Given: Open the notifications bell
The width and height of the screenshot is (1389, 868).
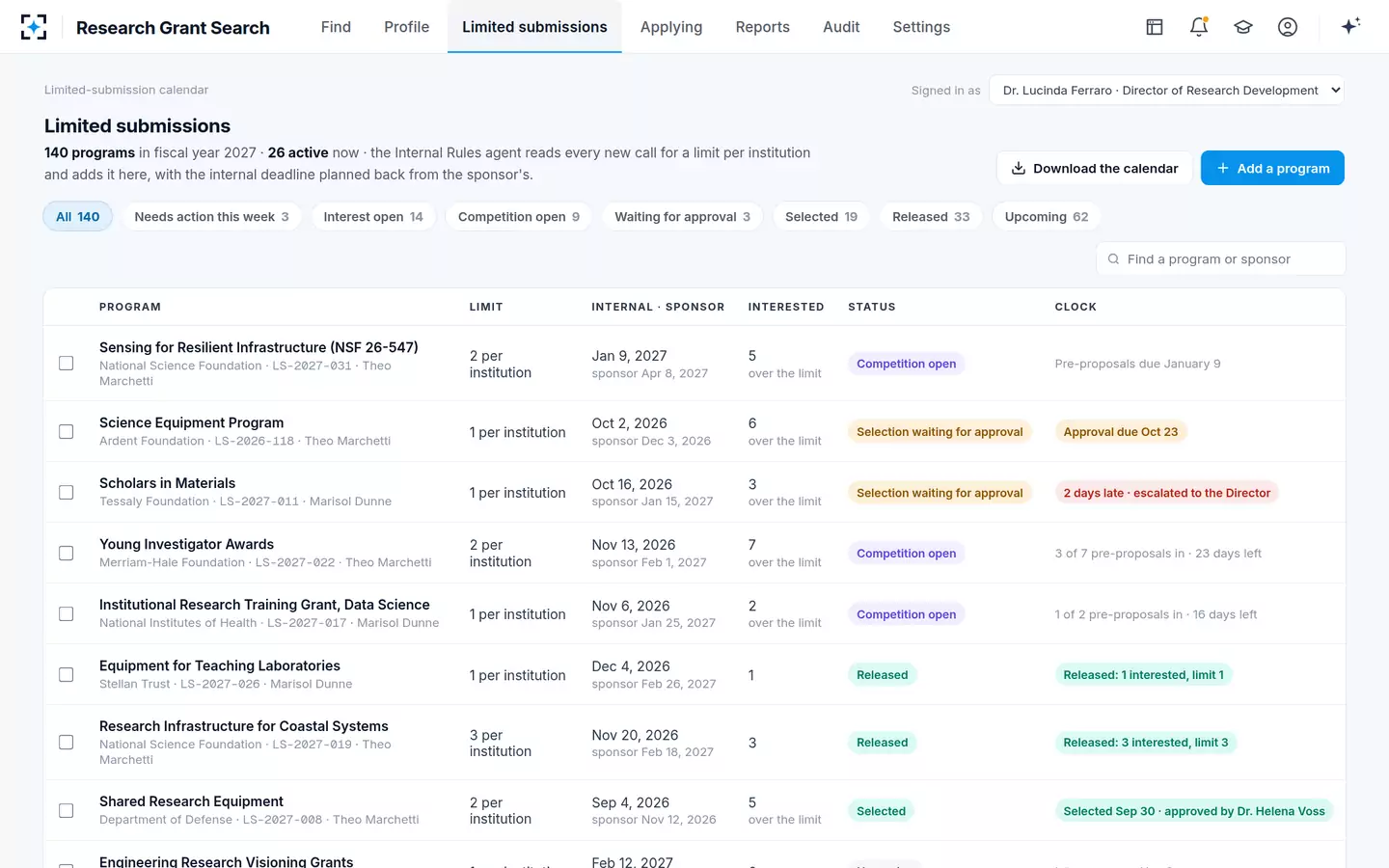Looking at the screenshot, I should point(1199,27).
